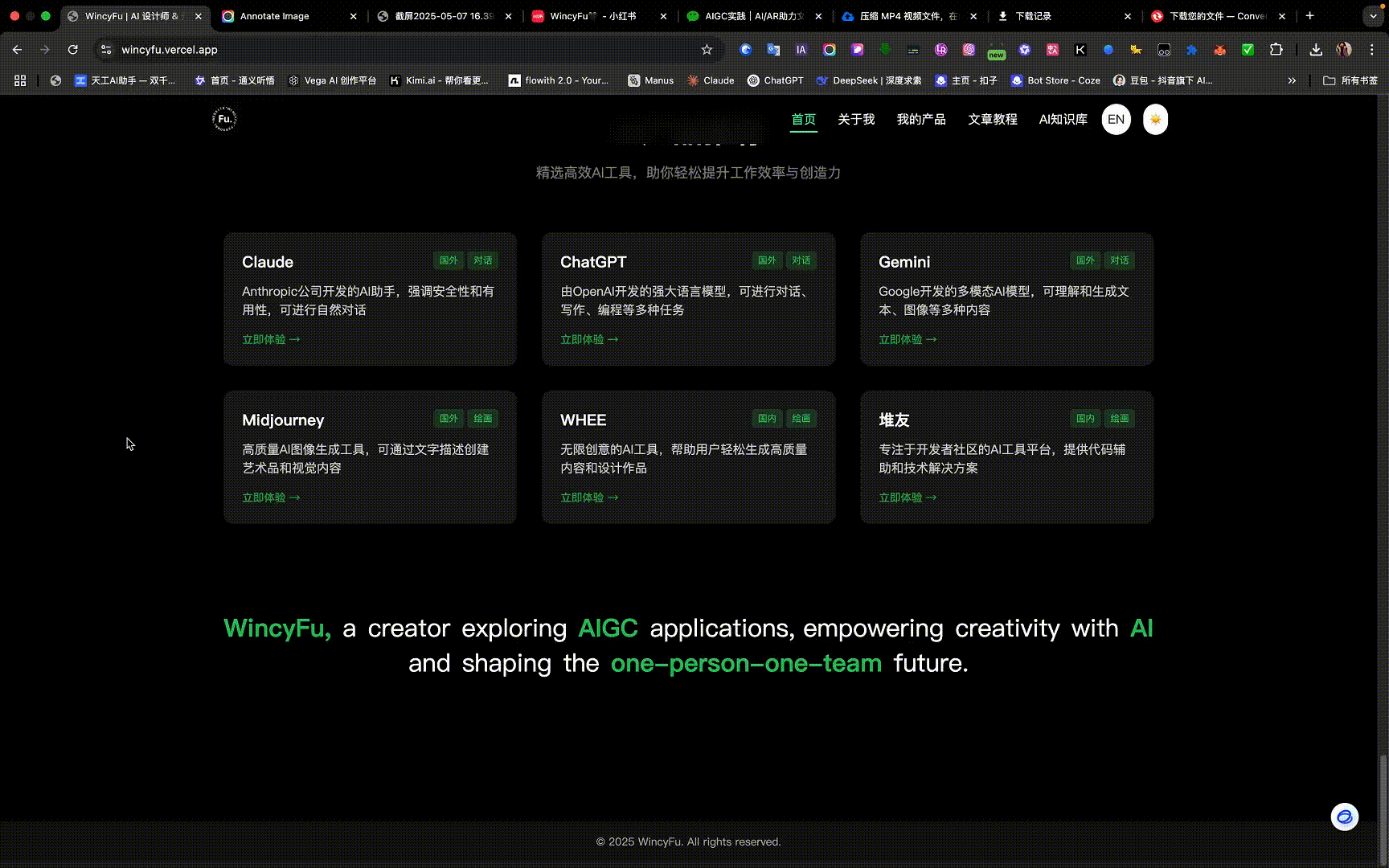Switch to the 'Annotate Image' tab
The image size is (1389, 868).
[x=281, y=16]
